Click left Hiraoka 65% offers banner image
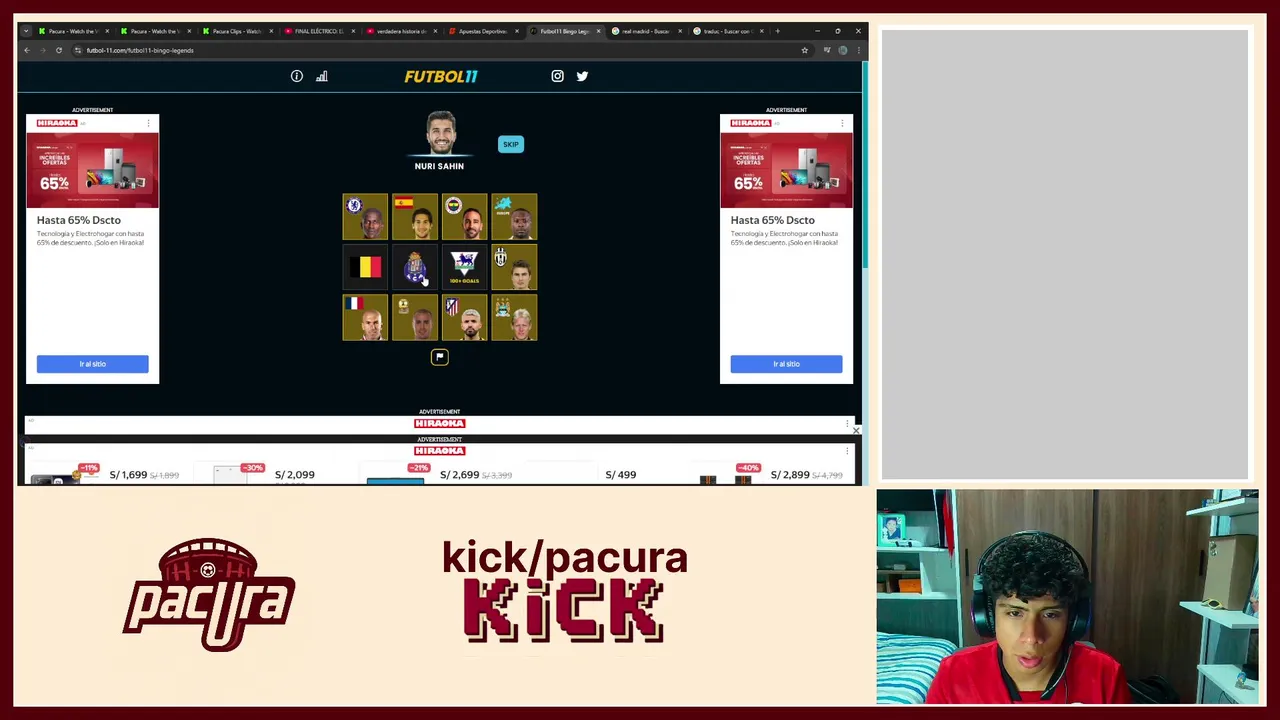 [x=92, y=169]
